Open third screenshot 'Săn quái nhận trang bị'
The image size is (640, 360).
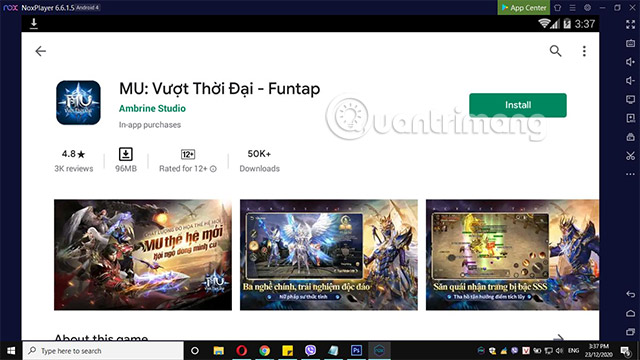point(512,255)
